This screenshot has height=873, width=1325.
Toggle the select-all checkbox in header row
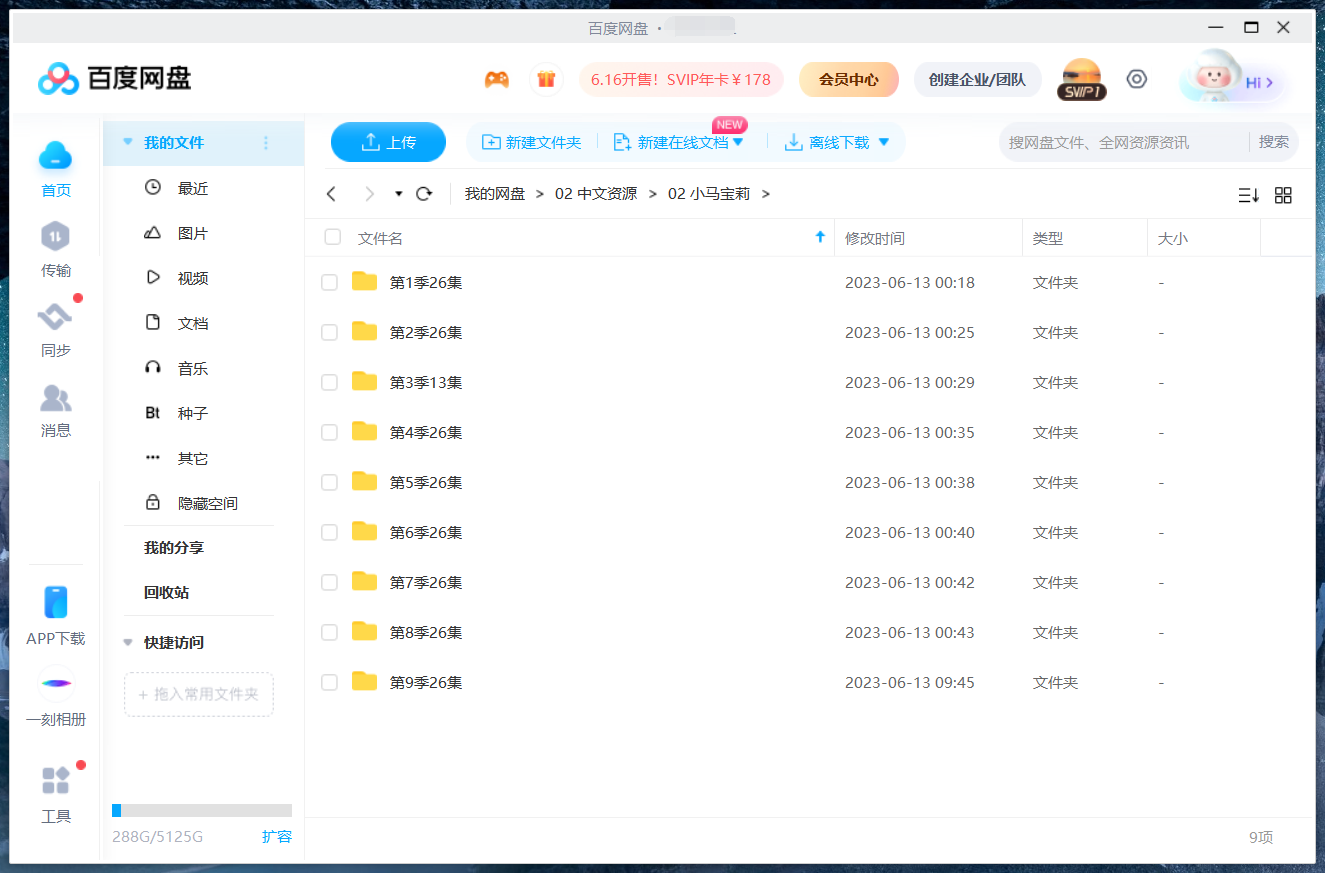(333, 238)
